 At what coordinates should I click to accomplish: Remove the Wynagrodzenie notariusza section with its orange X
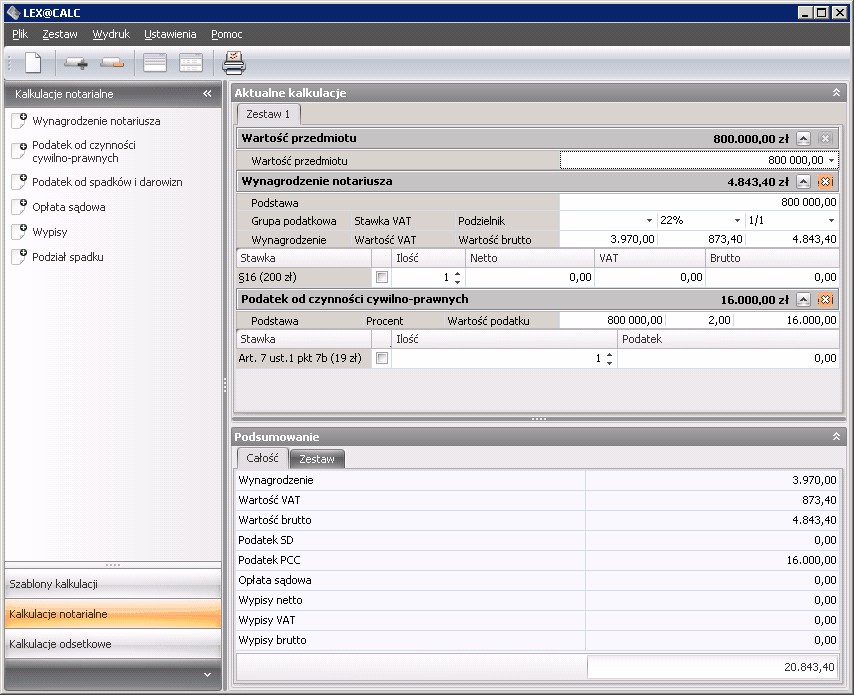click(x=825, y=182)
